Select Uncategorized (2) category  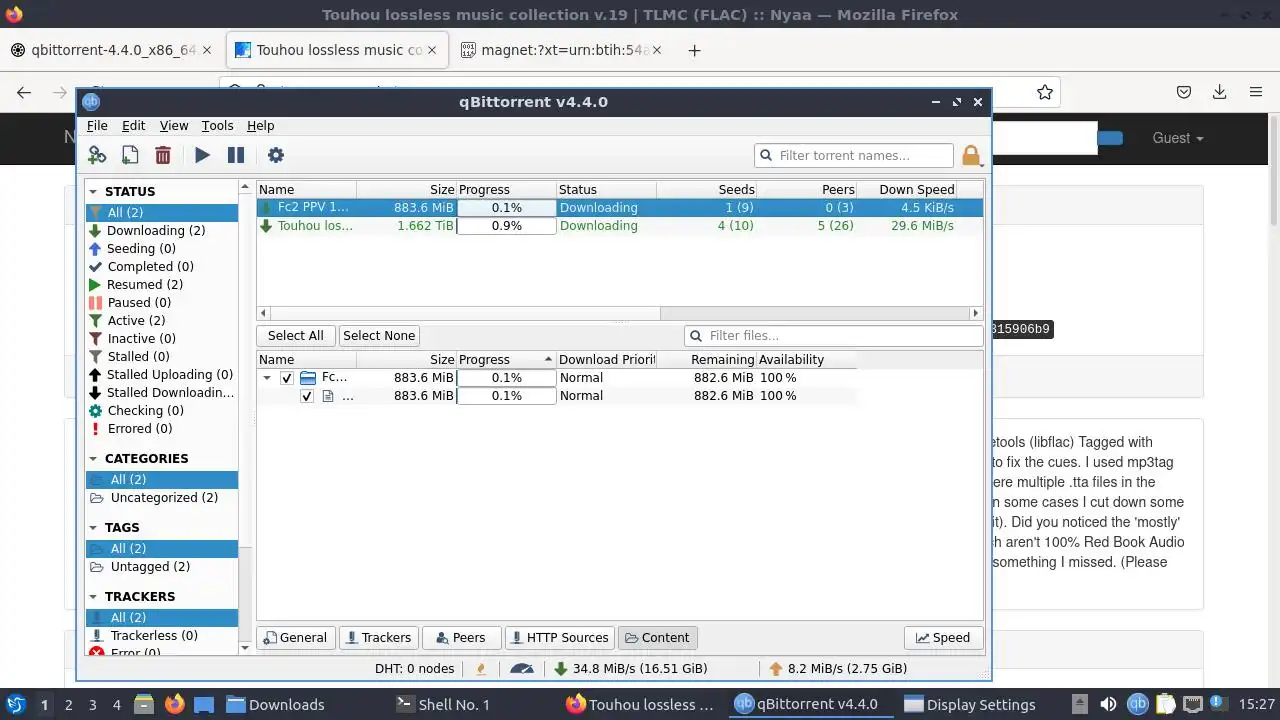coord(162,497)
